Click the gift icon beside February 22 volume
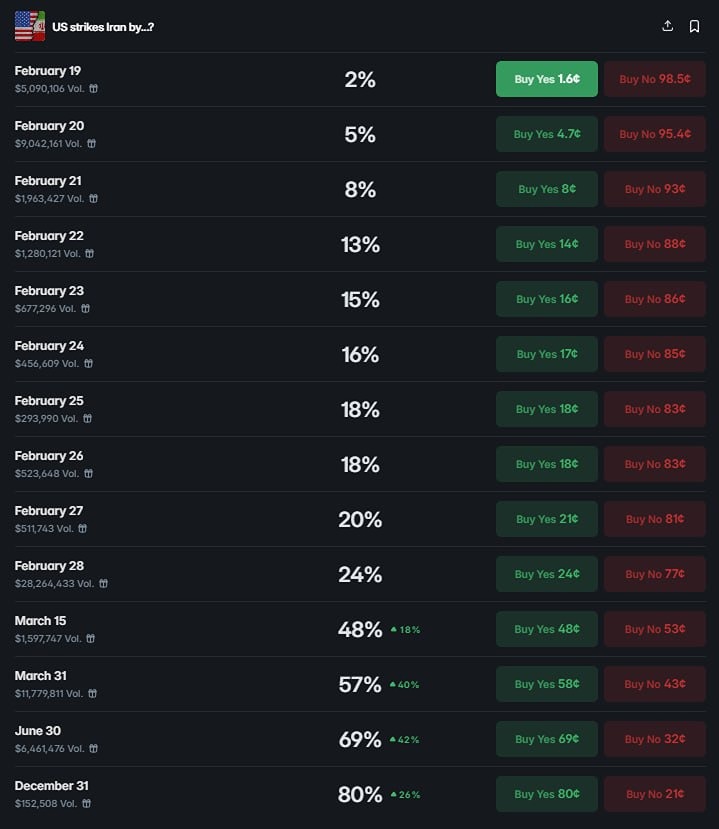 point(88,253)
